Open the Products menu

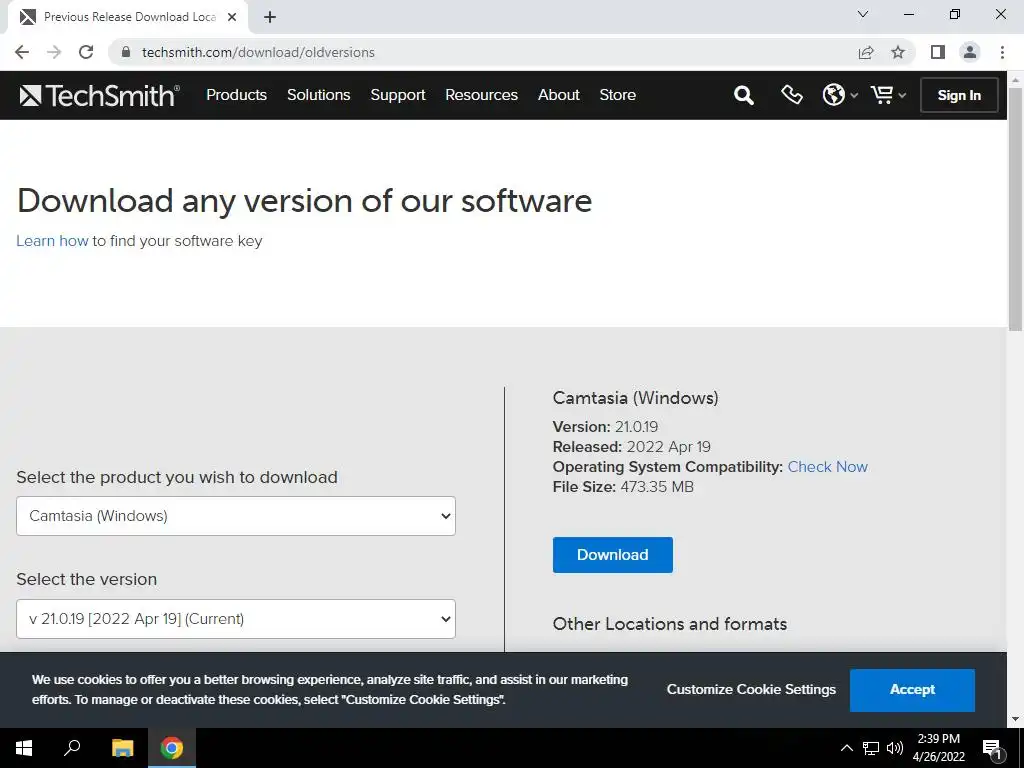236,95
